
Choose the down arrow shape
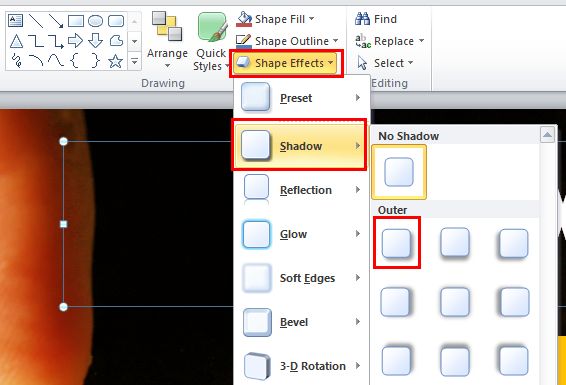click(x=95, y=41)
